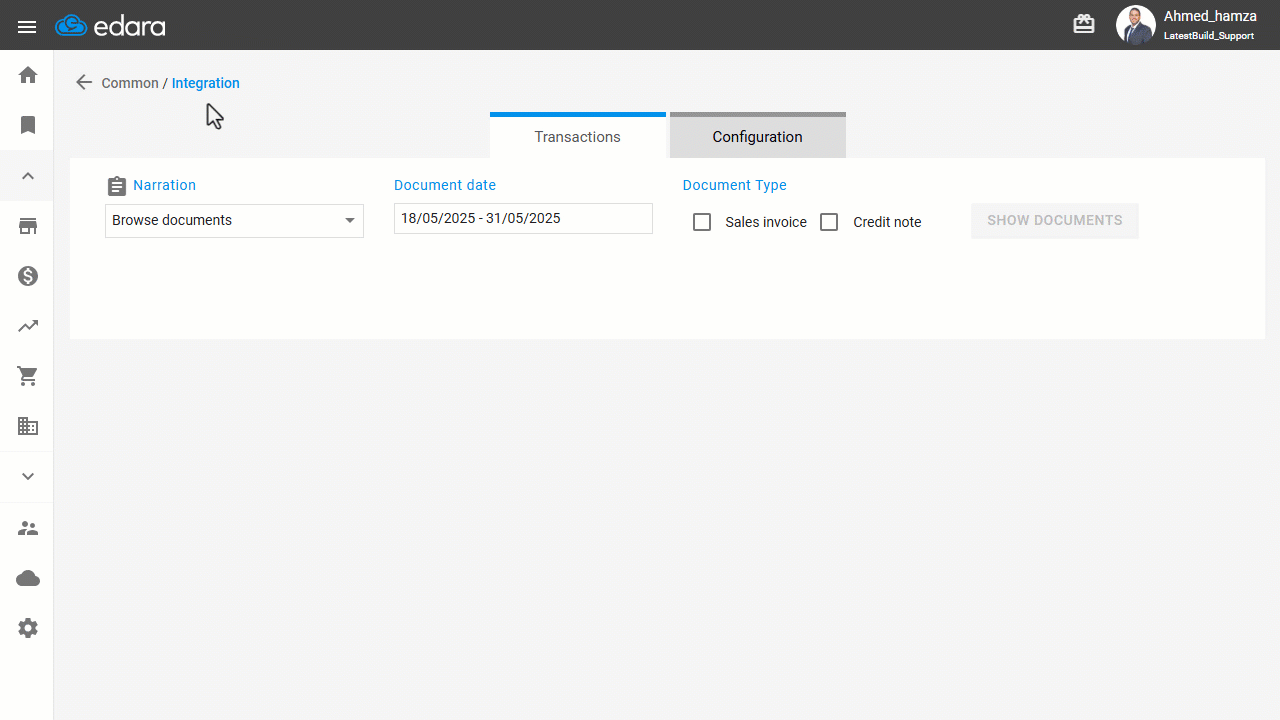
Task: Click the LatestBuild_Support account label
Action: tap(1209, 36)
